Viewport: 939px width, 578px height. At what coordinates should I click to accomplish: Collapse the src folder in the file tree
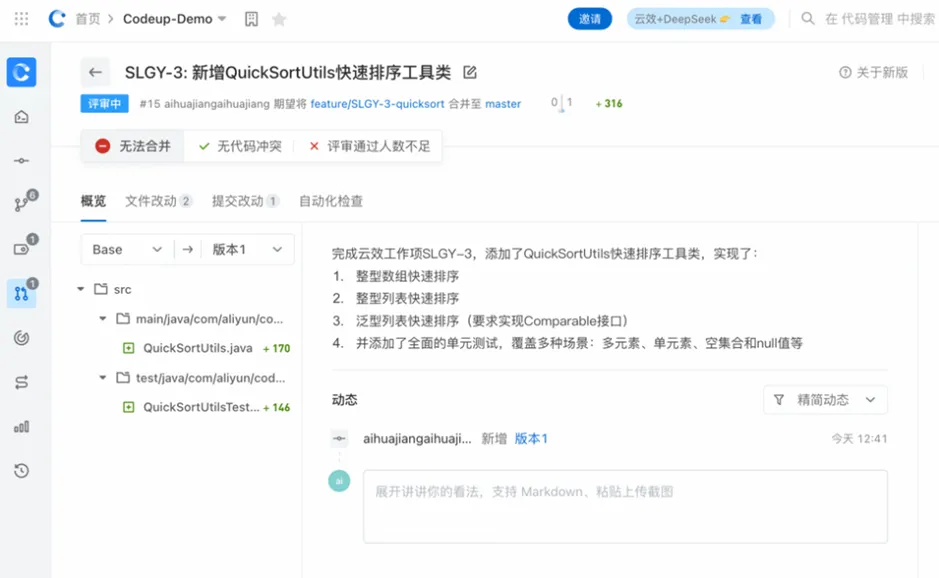coord(81,289)
